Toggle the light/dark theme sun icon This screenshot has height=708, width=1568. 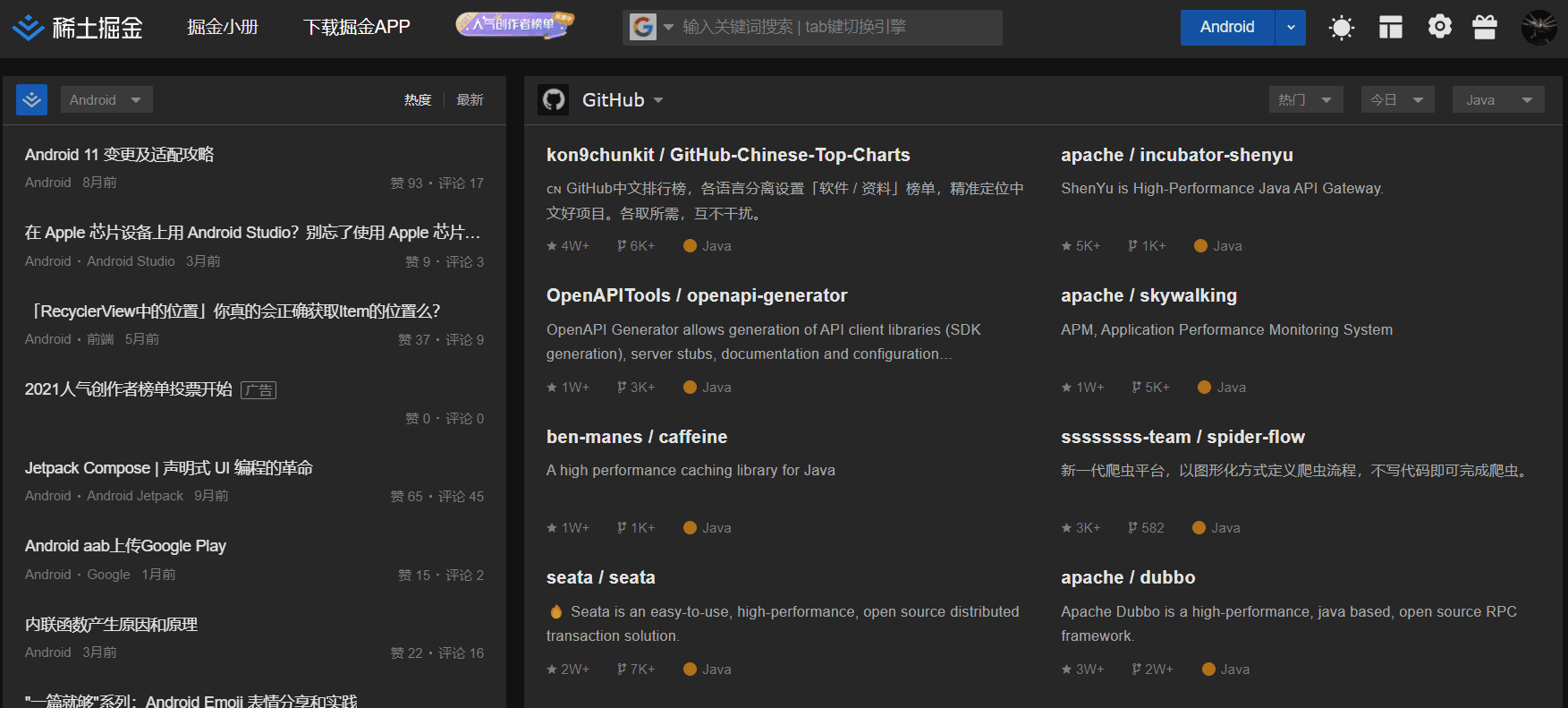(1341, 28)
